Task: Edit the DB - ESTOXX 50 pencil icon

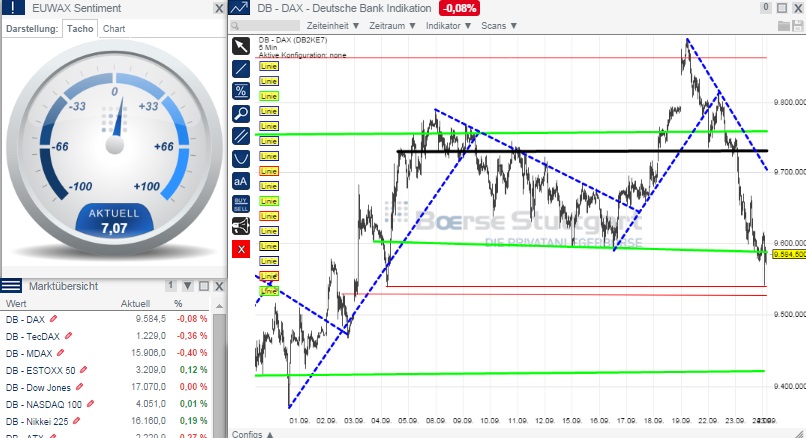Action: (84, 370)
